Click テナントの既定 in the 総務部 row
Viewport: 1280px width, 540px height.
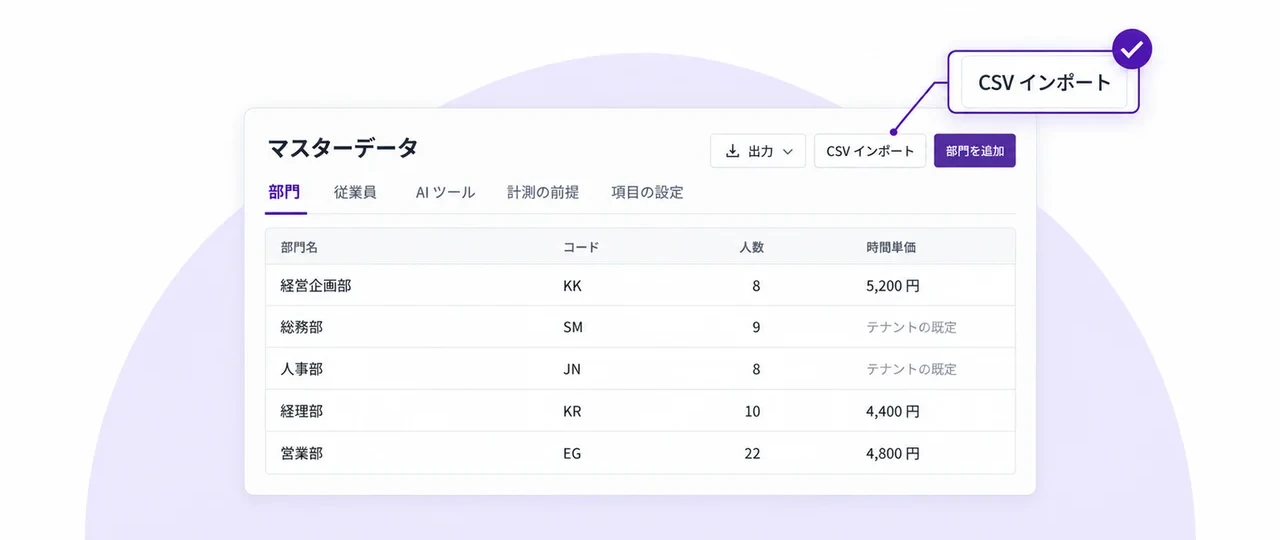pos(911,327)
